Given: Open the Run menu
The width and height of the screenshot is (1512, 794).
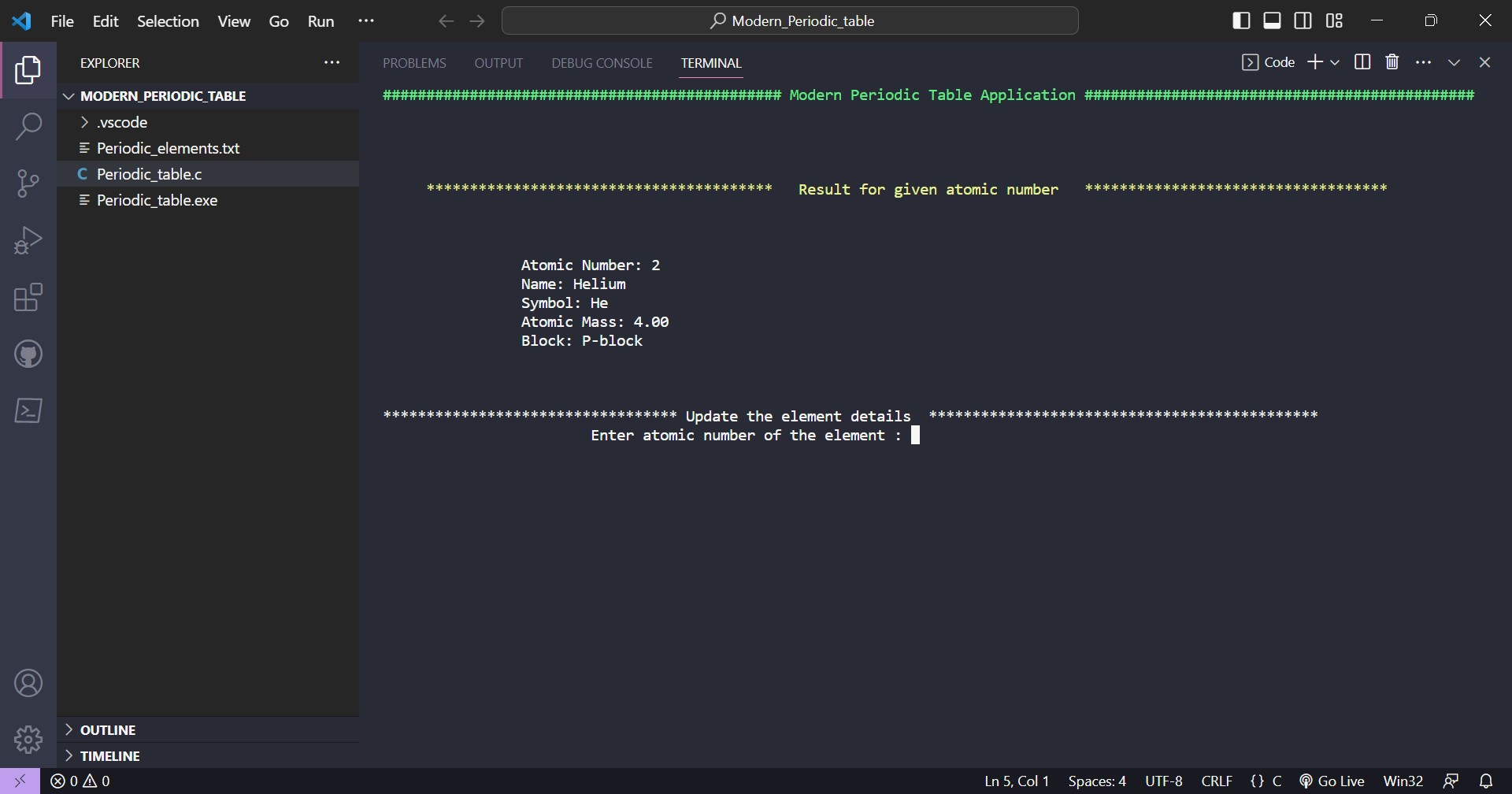Looking at the screenshot, I should tap(321, 21).
